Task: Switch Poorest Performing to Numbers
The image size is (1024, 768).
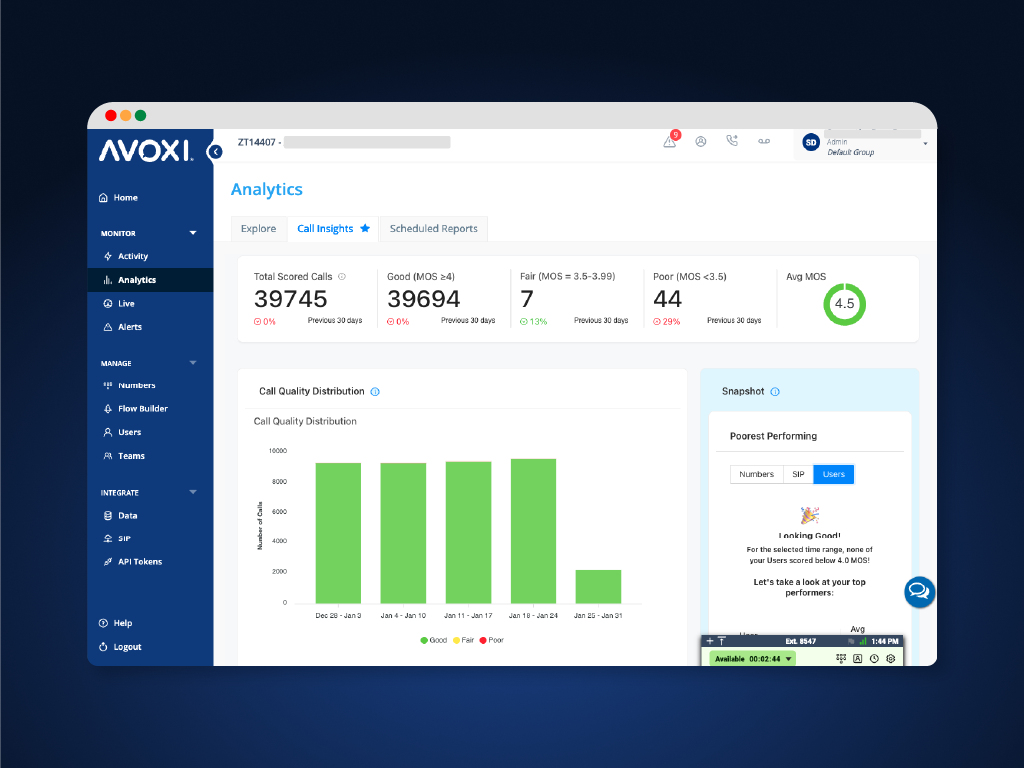Action: [757, 474]
